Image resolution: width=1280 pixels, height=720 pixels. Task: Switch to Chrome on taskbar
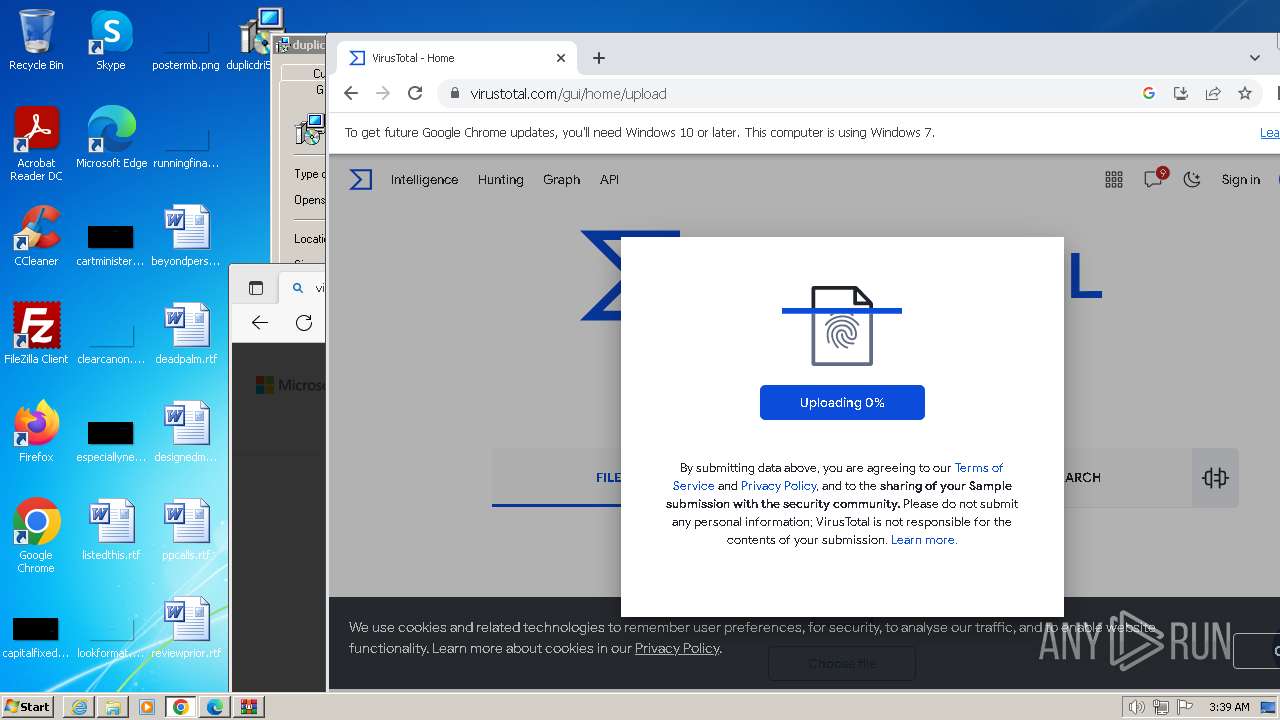tap(181, 707)
